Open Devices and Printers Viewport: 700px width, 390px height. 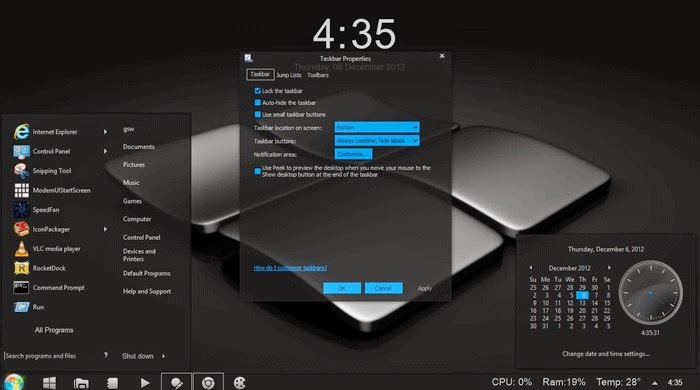[139, 255]
